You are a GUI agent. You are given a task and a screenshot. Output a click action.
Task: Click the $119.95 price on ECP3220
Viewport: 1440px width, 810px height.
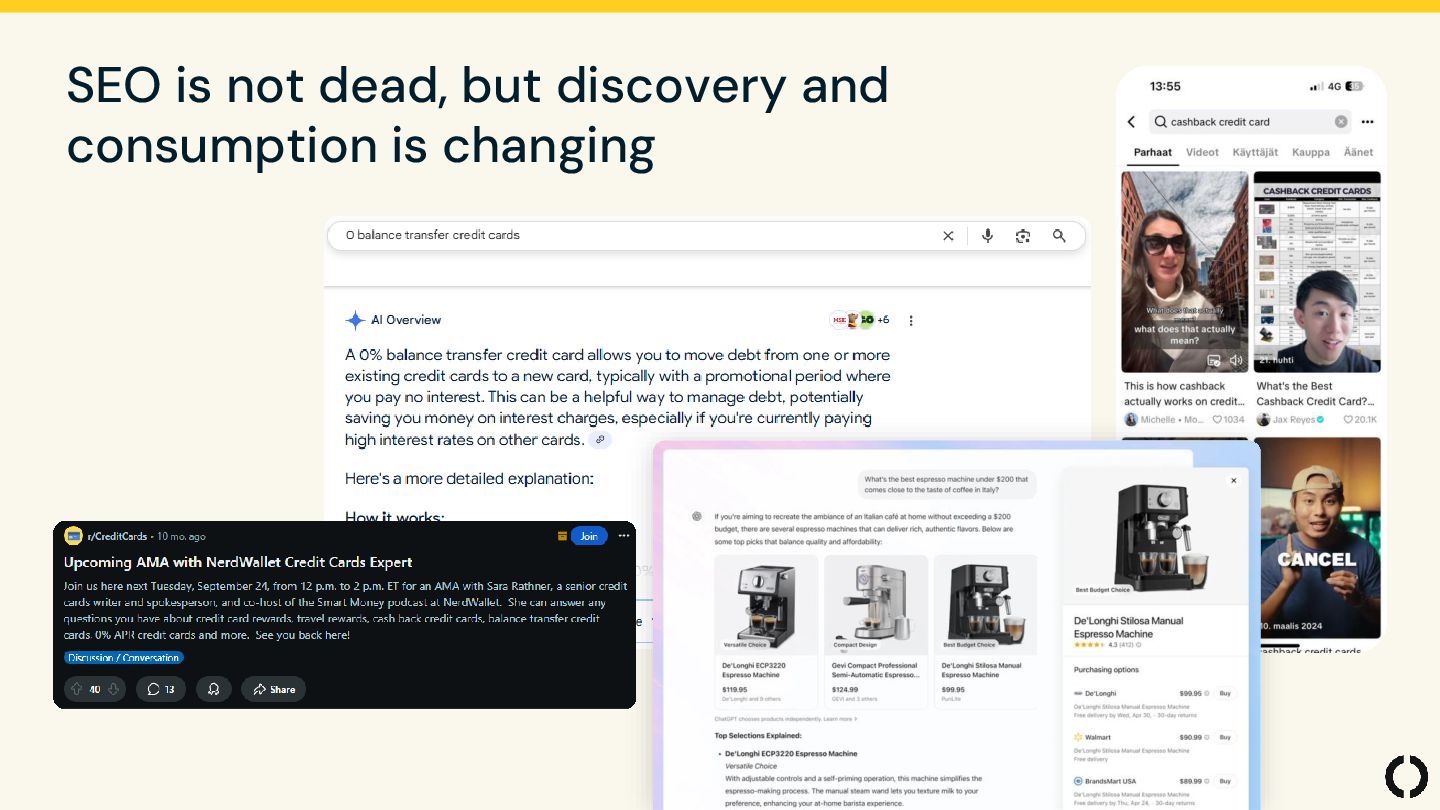tap(735, 689)
